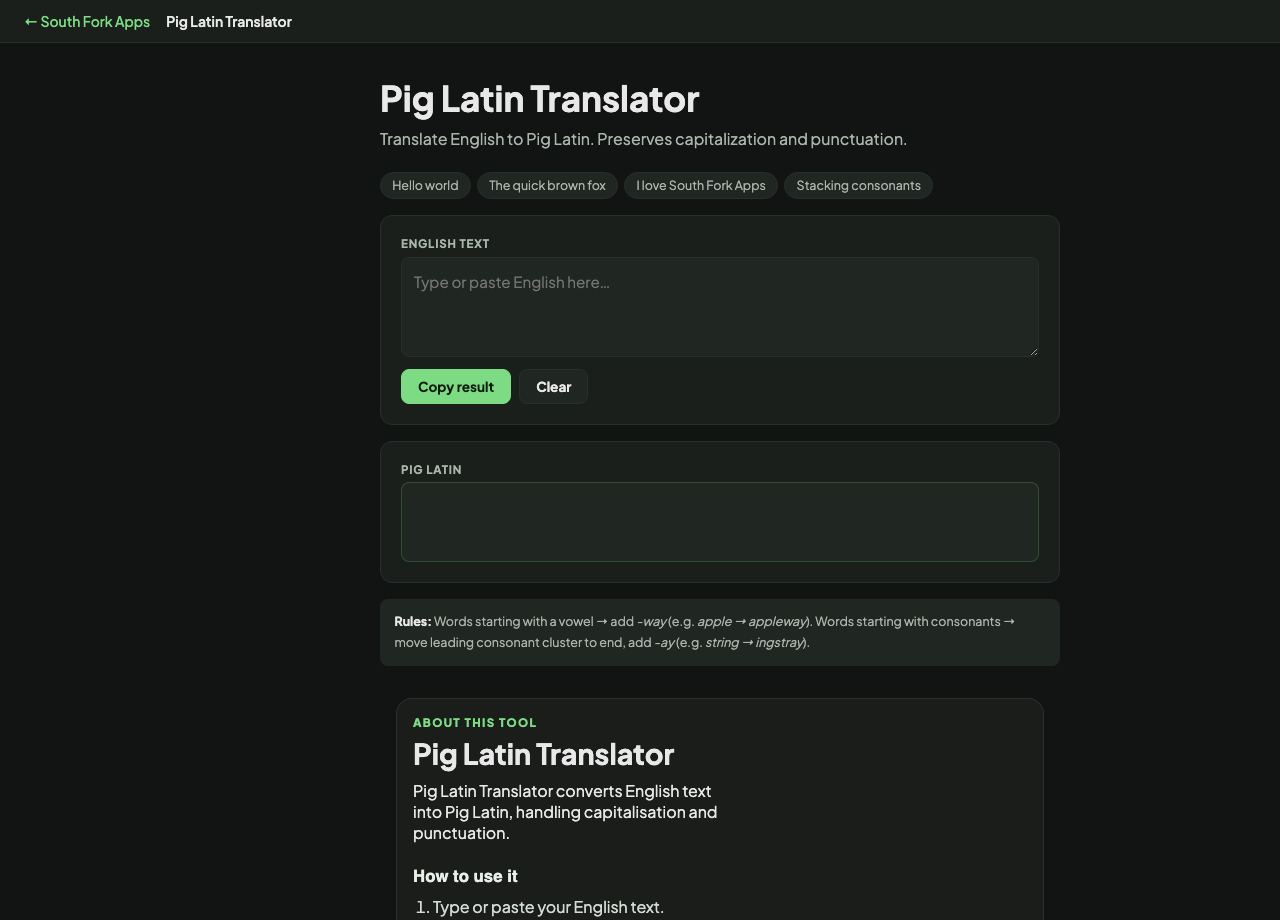Choose 'The quick brown fox' example
Screen dimensions: 1280x920
547,185
